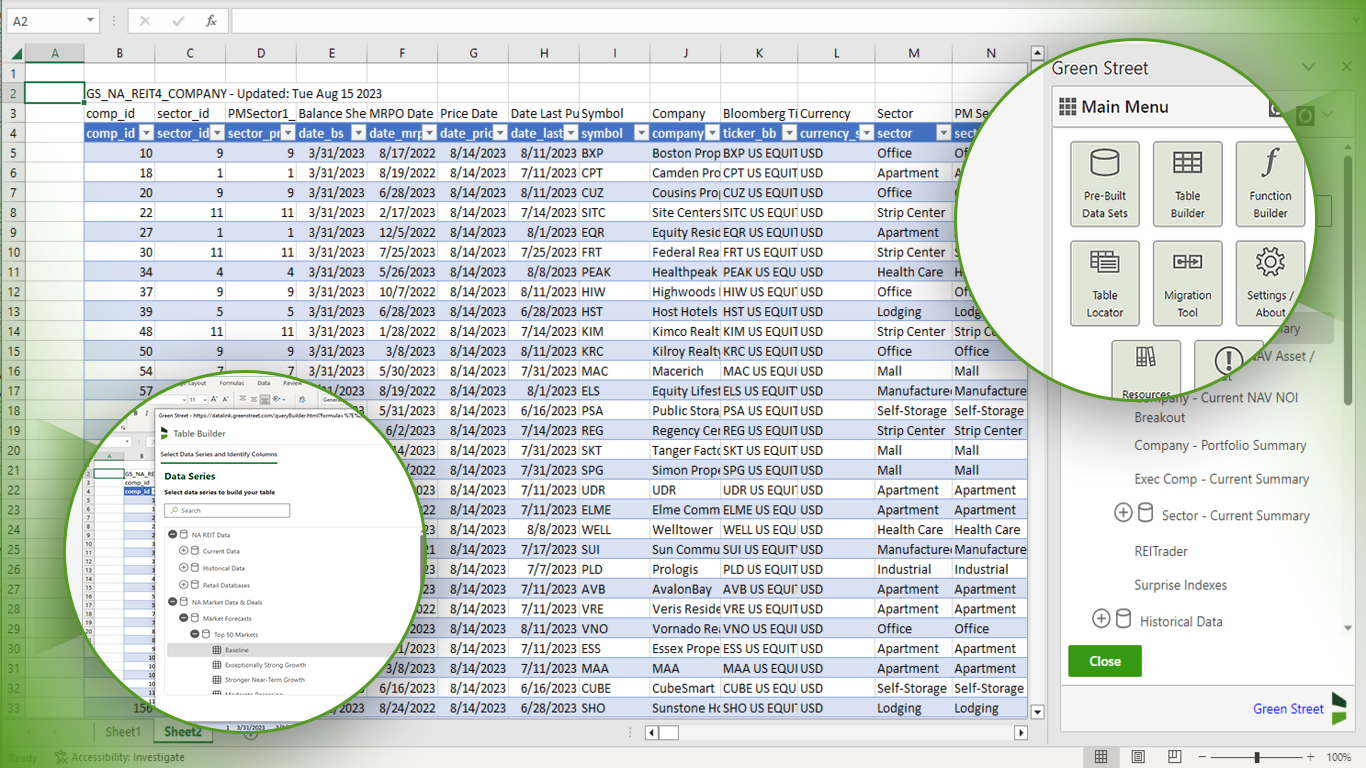Switch to the Sheet1 tab
This screenshot has height=768, width=1366.
[x=122, y=731]
